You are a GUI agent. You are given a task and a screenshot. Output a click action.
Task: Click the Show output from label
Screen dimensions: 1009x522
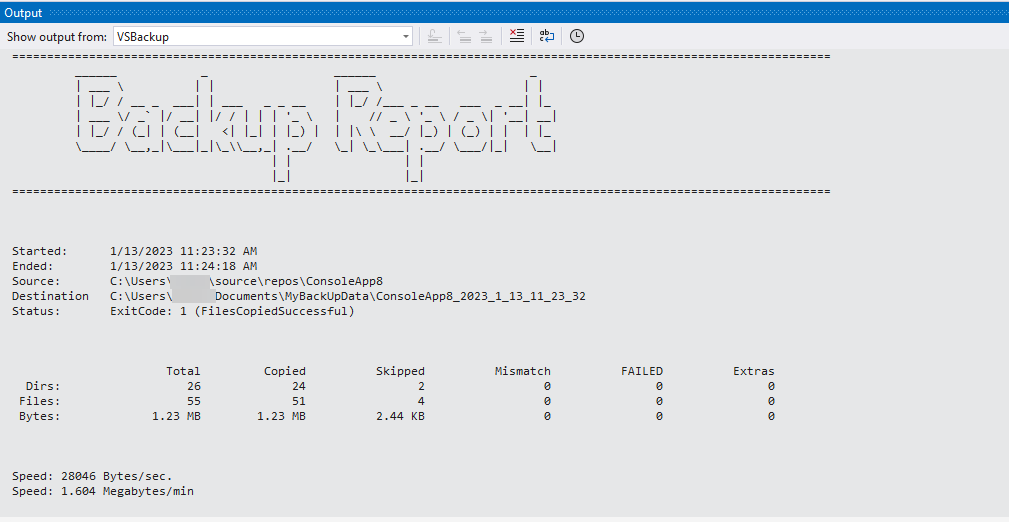[56, 36]
